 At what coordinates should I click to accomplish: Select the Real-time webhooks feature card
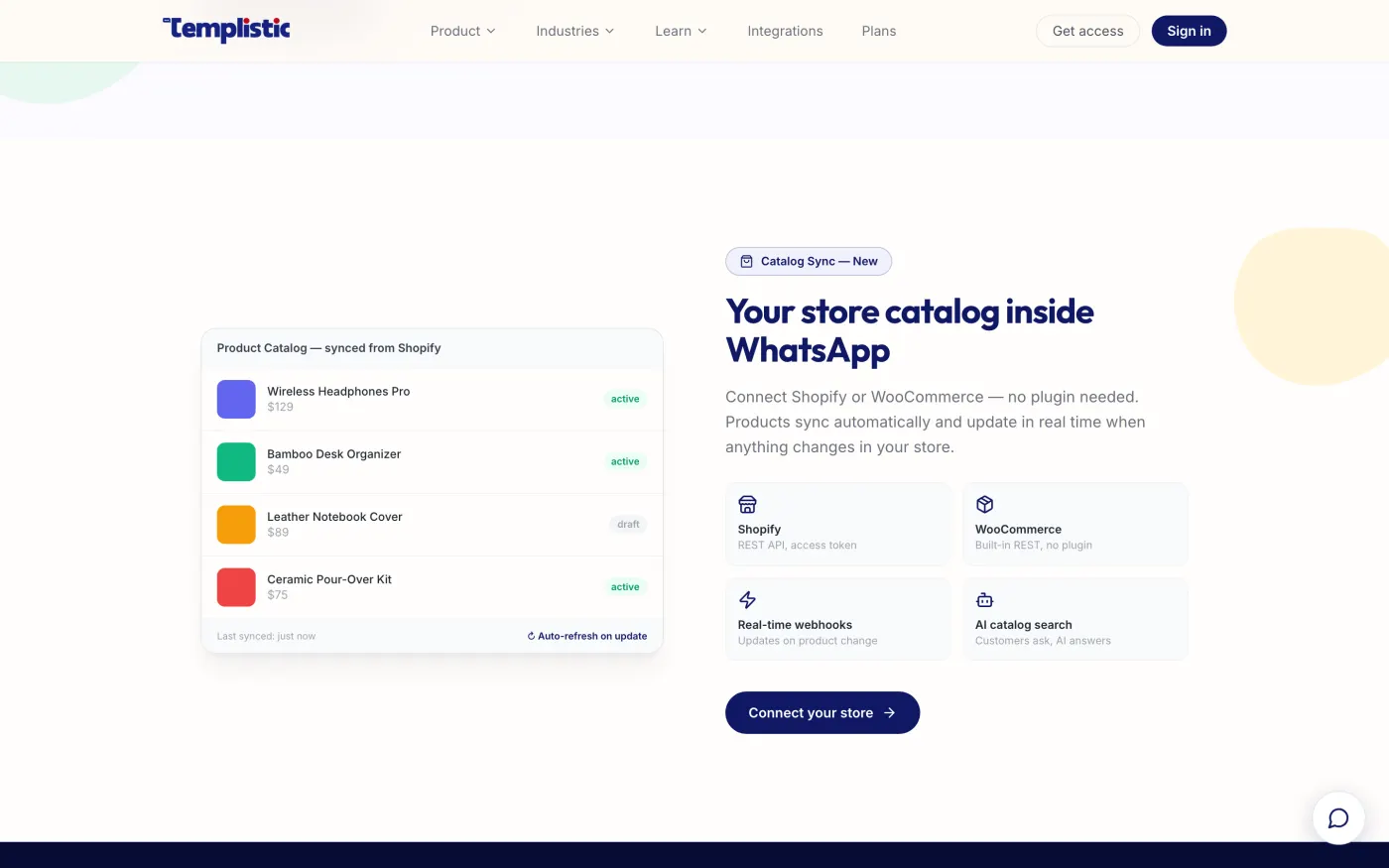tap(838, 619)
